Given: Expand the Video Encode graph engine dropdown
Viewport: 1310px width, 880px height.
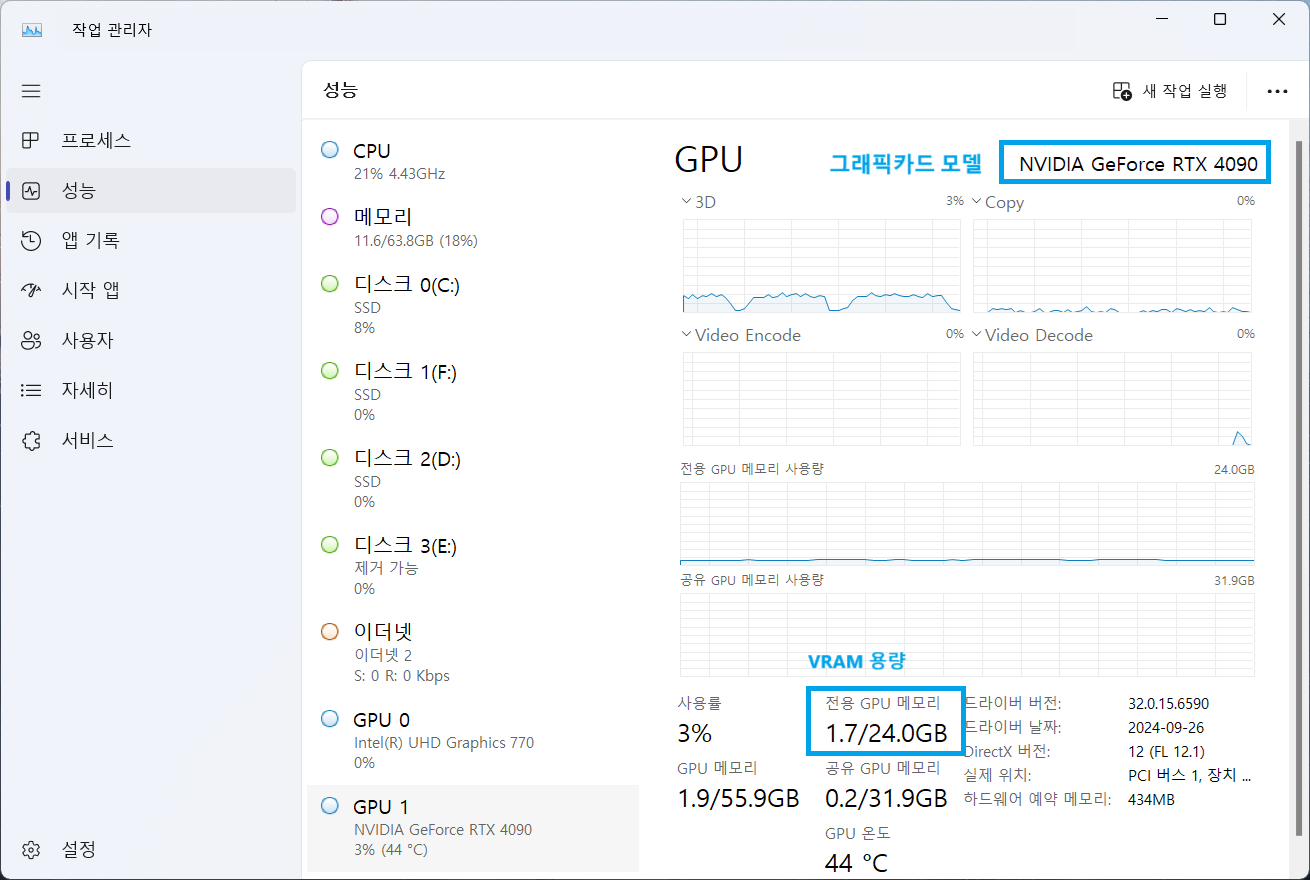Looking at the screenshot, I should (x=686, y=335).
